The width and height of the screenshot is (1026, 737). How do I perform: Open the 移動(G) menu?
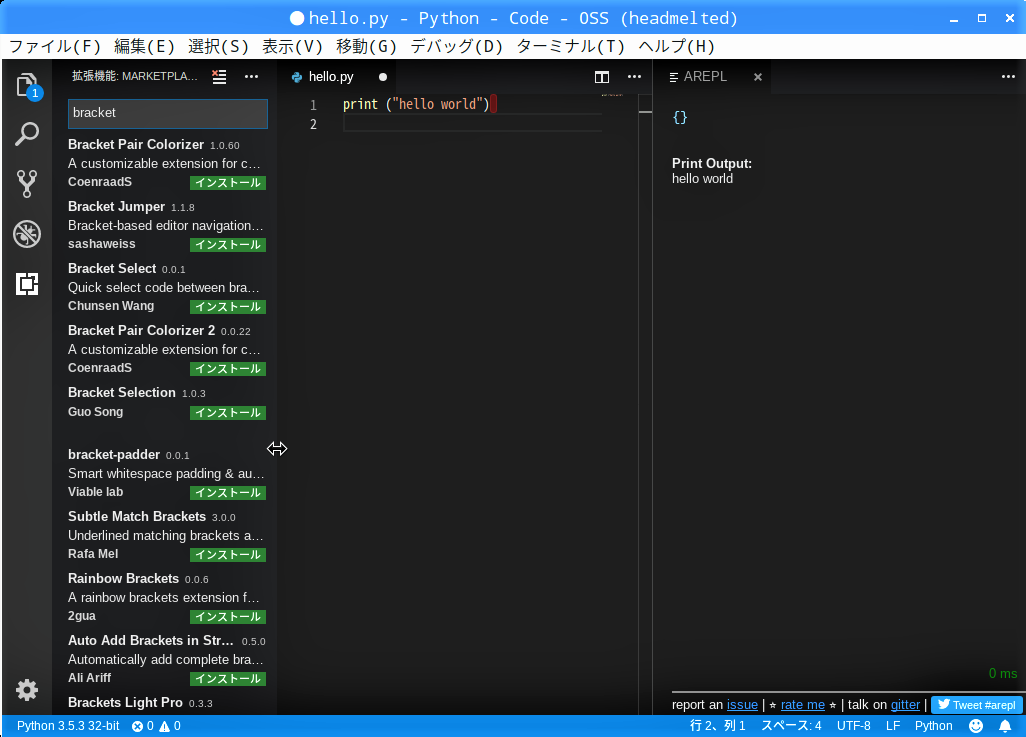tap(366, 46)
